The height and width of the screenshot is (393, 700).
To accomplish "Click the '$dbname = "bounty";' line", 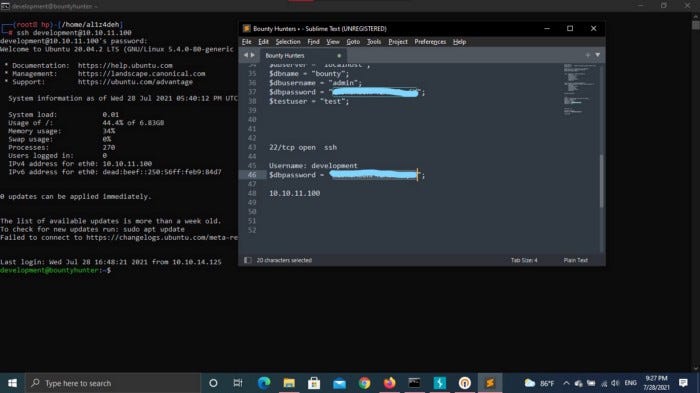I will point(309,73).
